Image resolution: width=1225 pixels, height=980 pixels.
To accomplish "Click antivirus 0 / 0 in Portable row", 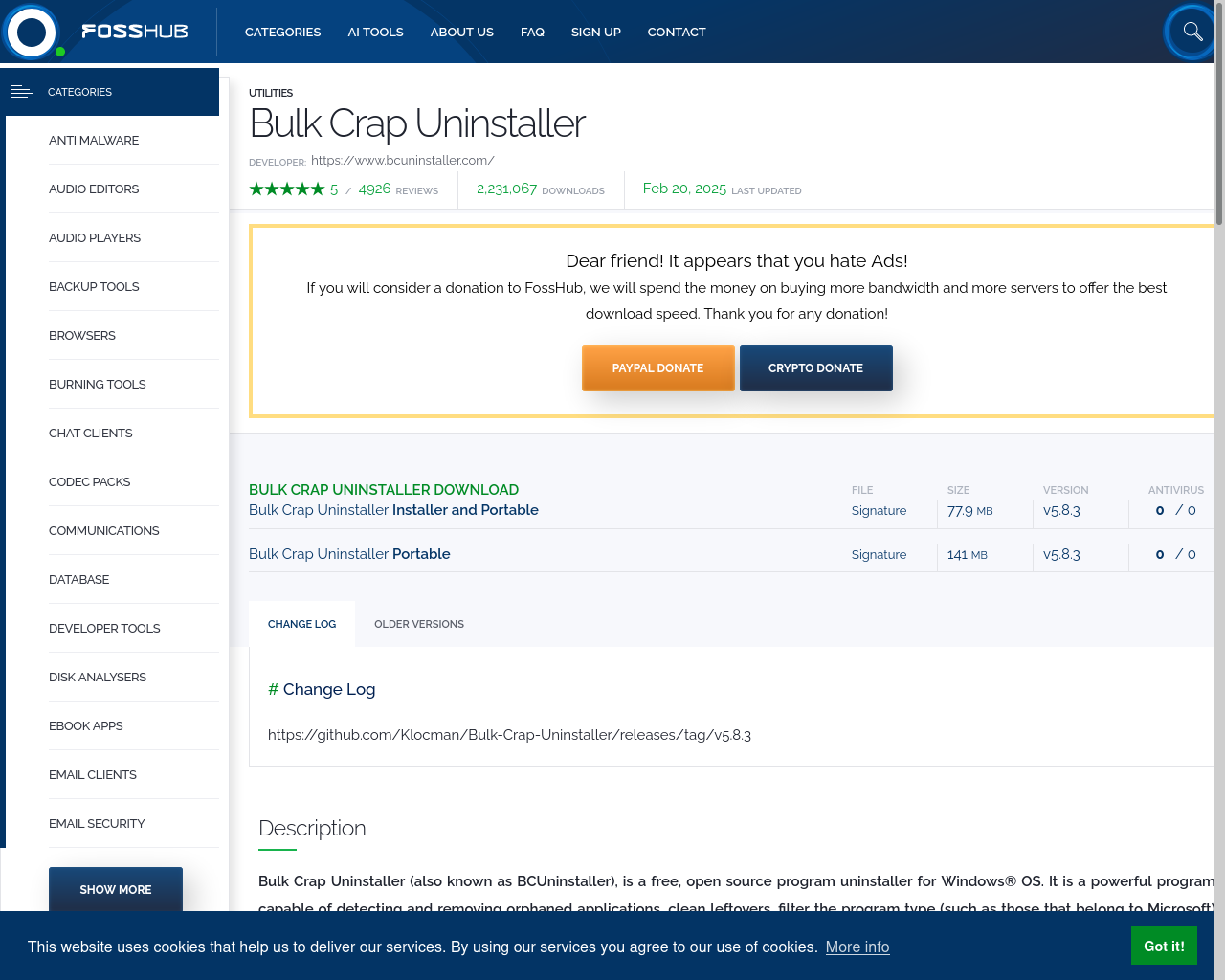I will click(x=1175, y=555).
